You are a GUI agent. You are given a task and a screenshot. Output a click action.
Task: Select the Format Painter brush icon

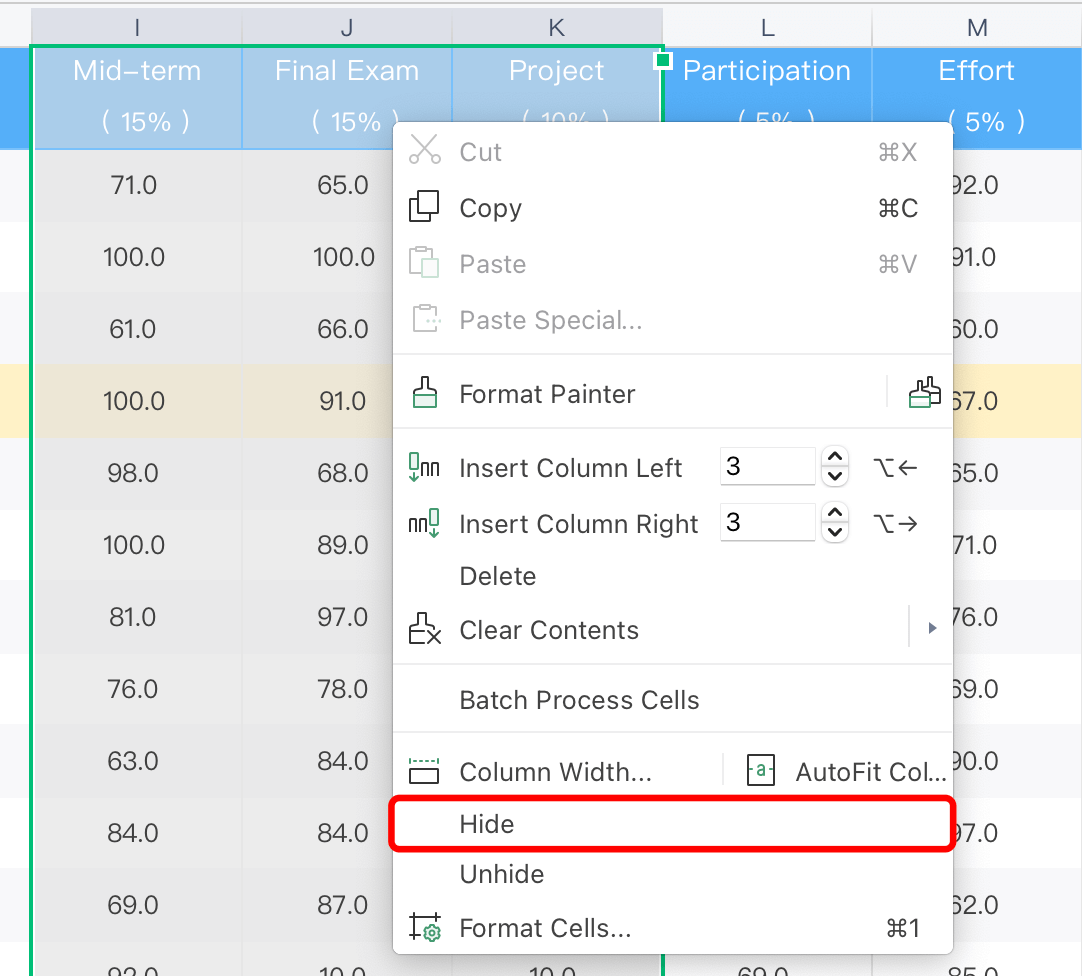(425, 393)
